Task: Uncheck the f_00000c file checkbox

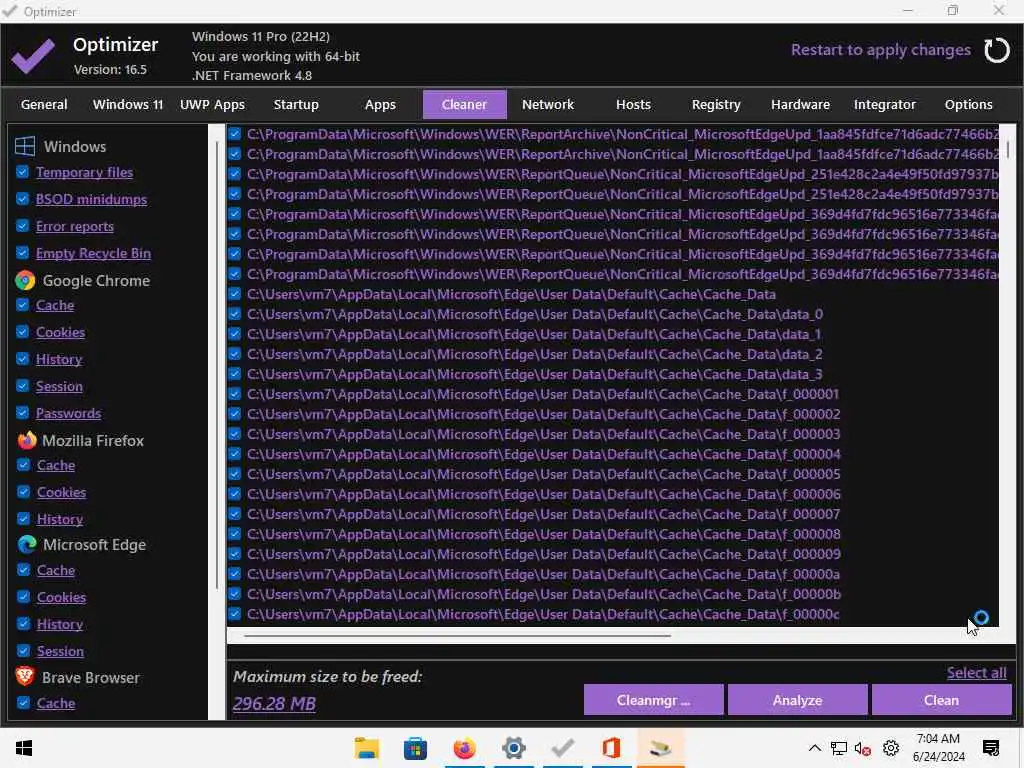Action: [x=234, y=614]
